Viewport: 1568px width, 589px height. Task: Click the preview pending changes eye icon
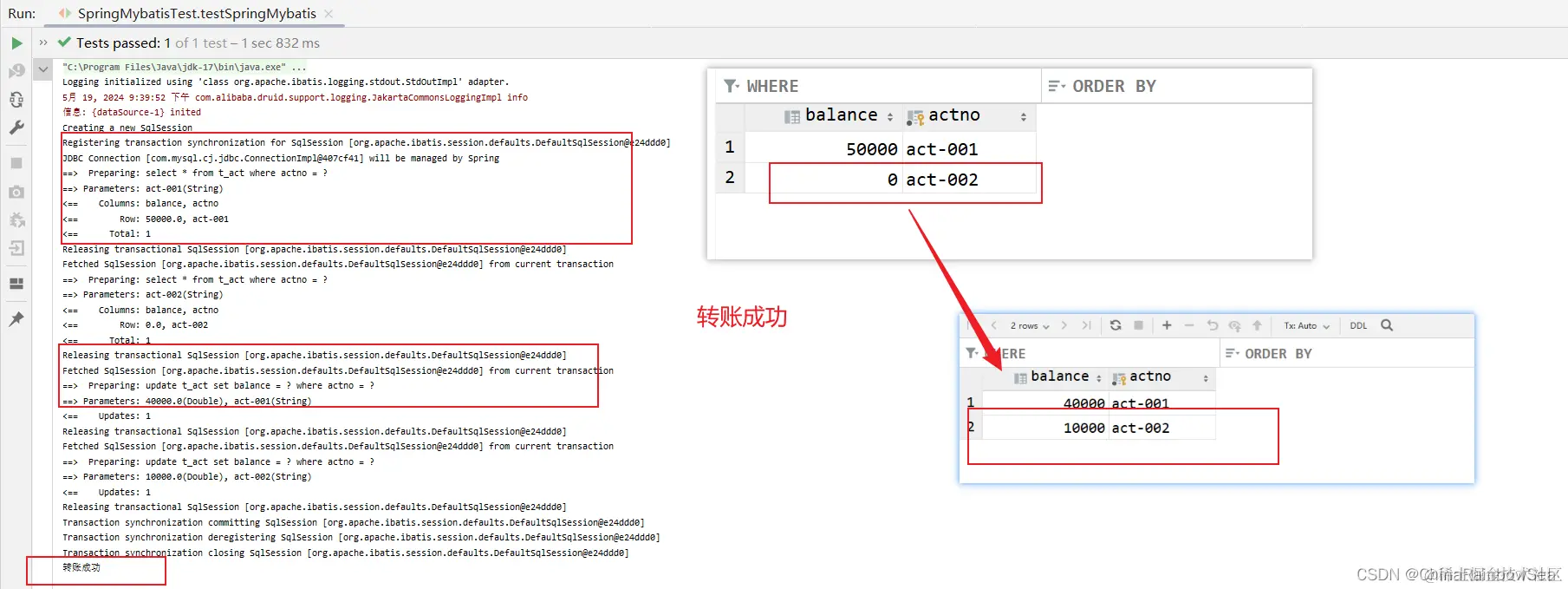click(1234, 326)
